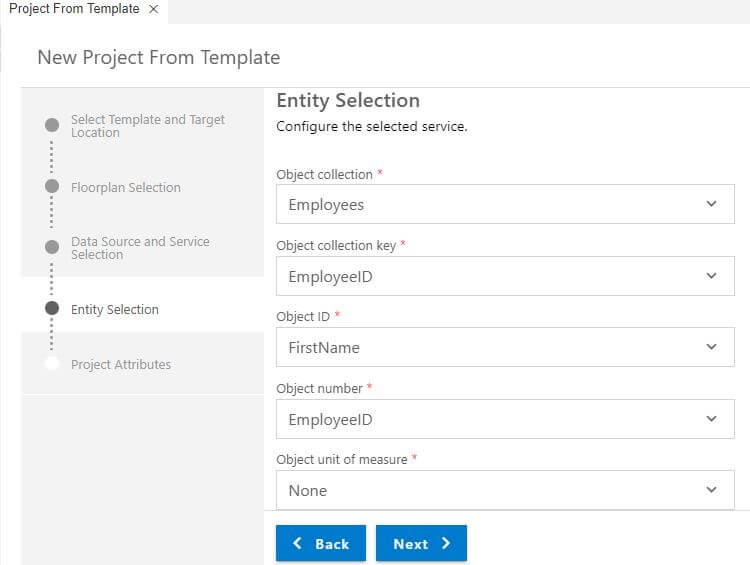The width and height of the screenshot is (750, 565).
Task: Click the Data Source step circle
Action: [x=52, y=247]
